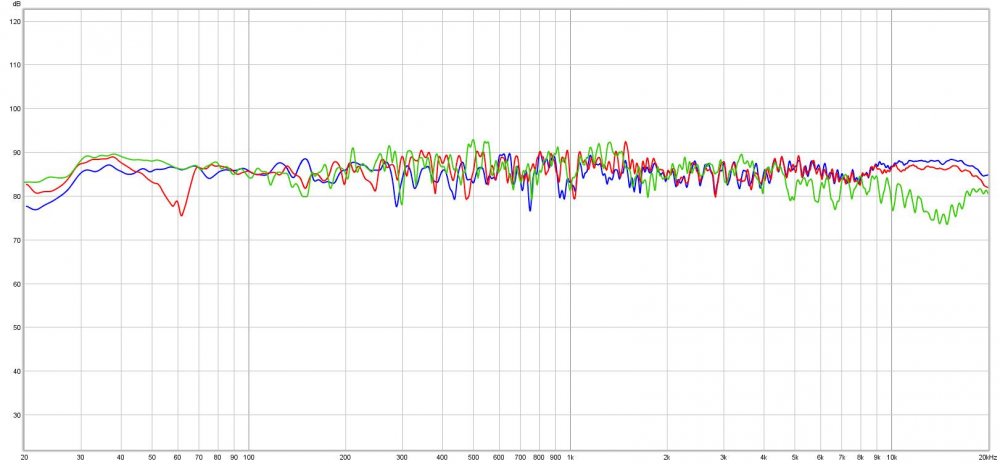Click the 10k frequency axis label
1000x464 pixels.
tap(892, 458)
